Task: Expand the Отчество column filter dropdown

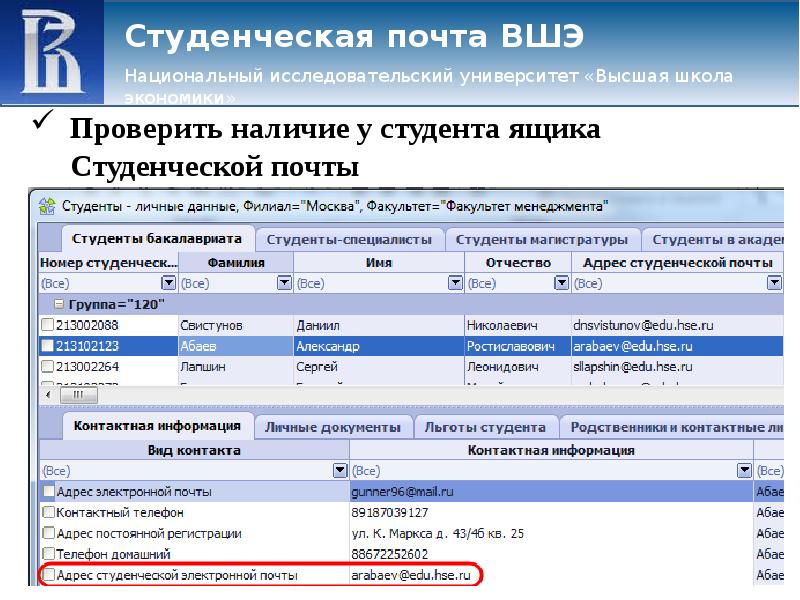Action: 560,283
